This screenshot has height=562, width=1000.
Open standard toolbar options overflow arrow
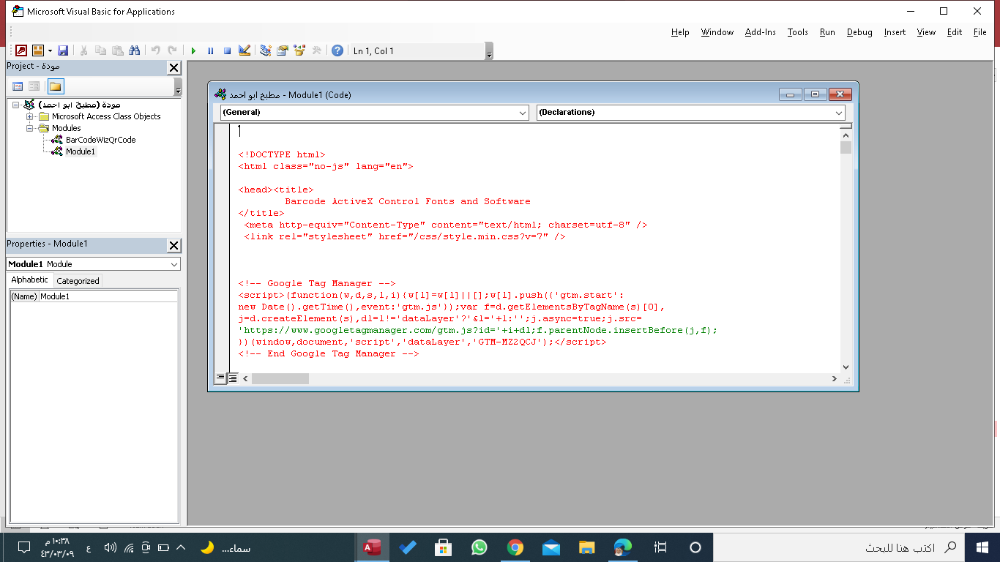click(x=489, y=51)
